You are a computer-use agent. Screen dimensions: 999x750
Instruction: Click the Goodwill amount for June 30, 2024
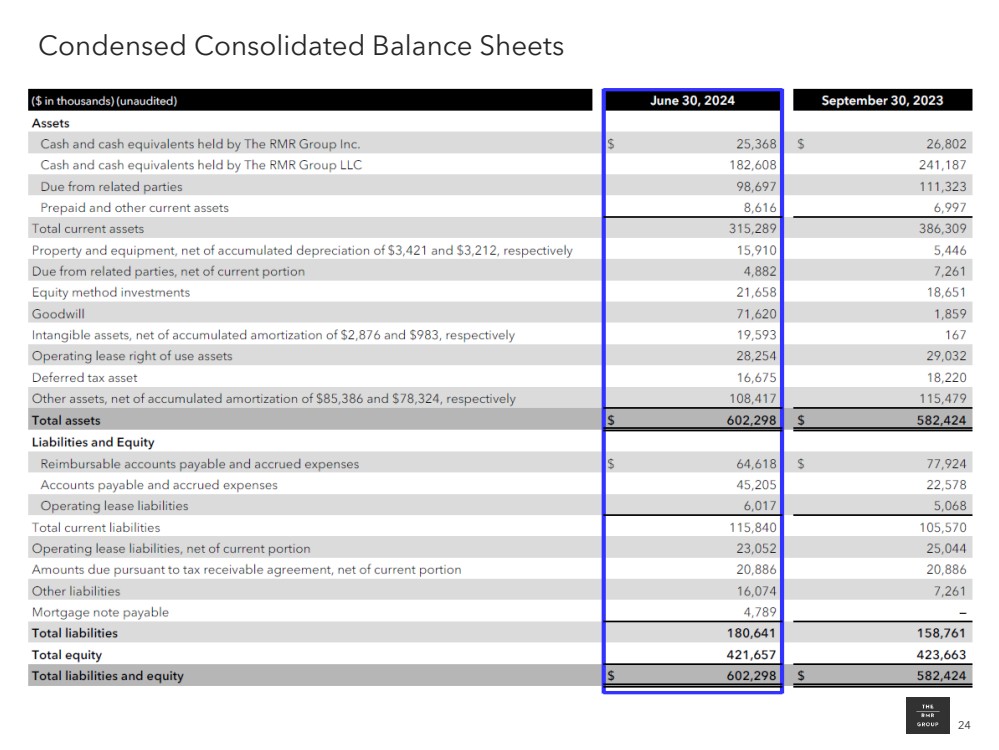pos(756,314)
